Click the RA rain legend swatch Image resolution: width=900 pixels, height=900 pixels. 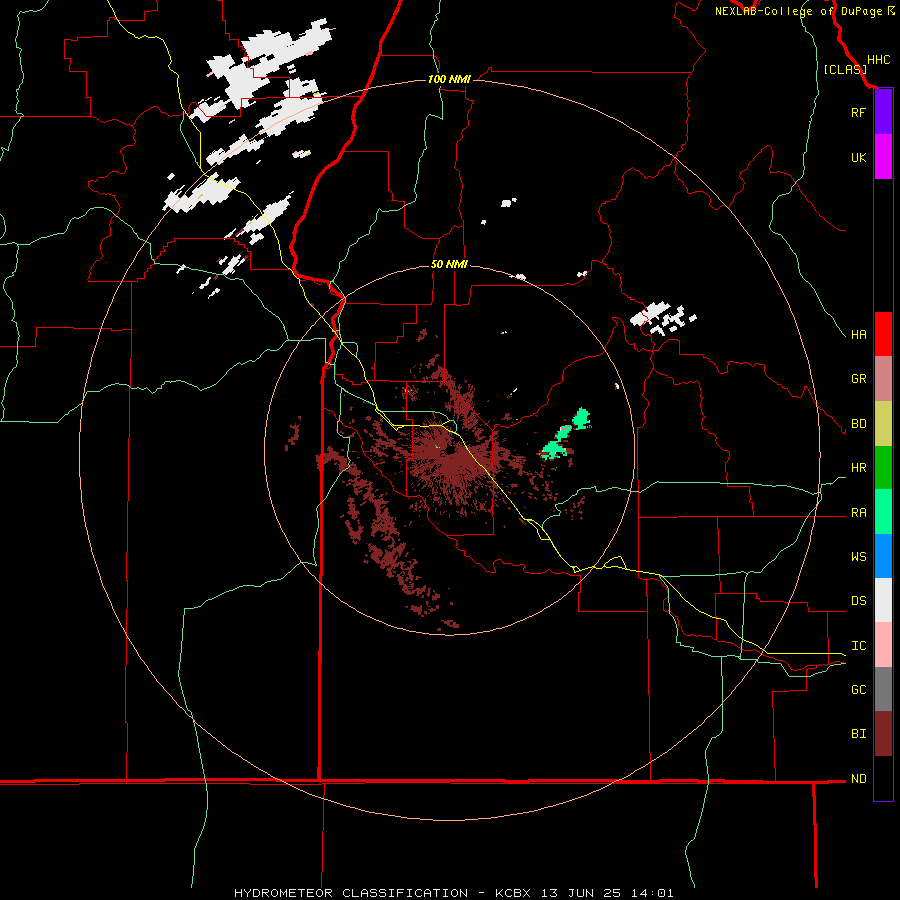pyautogui.click(x=883, y=512)
